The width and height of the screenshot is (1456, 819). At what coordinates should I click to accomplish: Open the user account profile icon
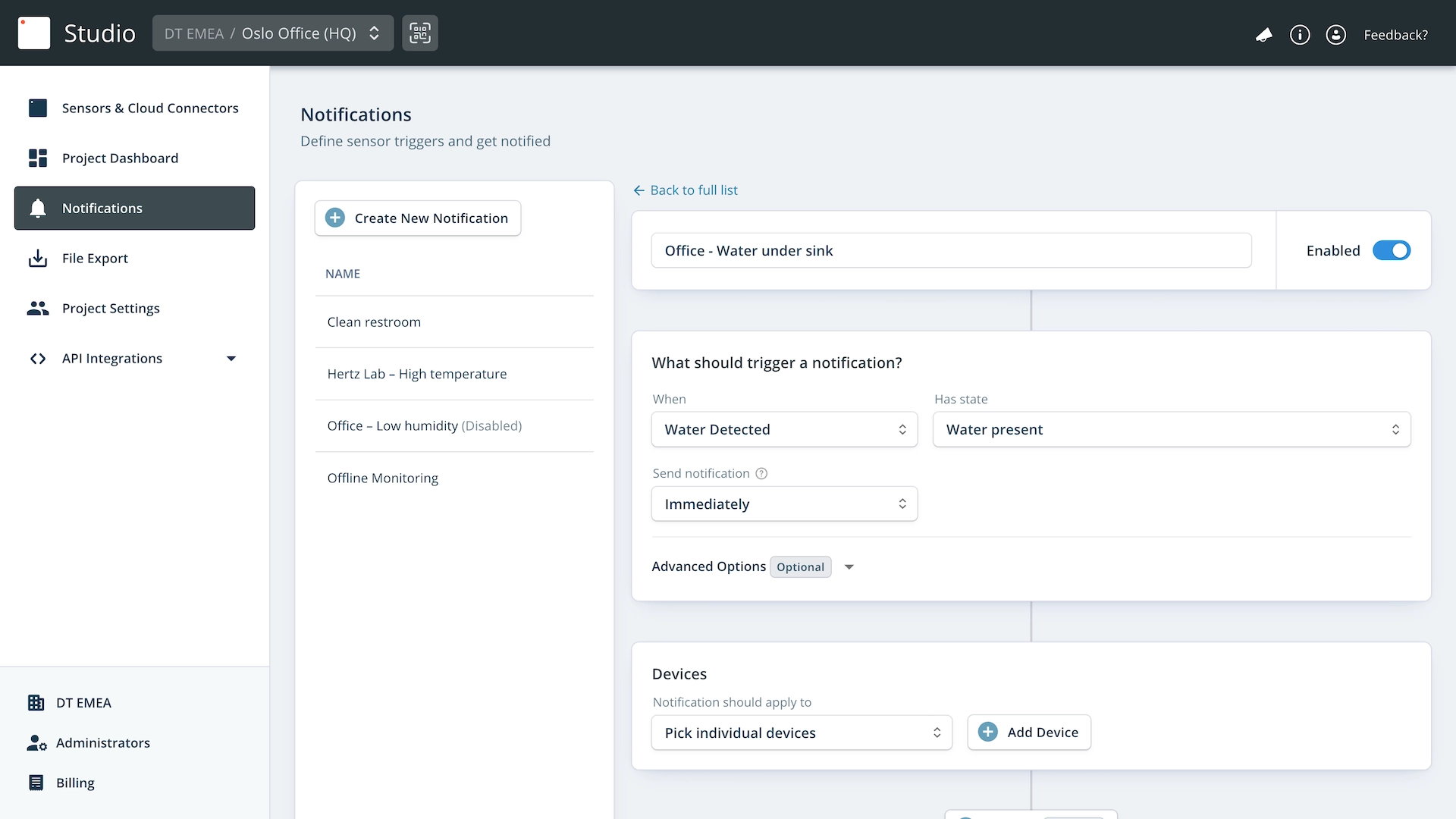tap(1335, 35)
